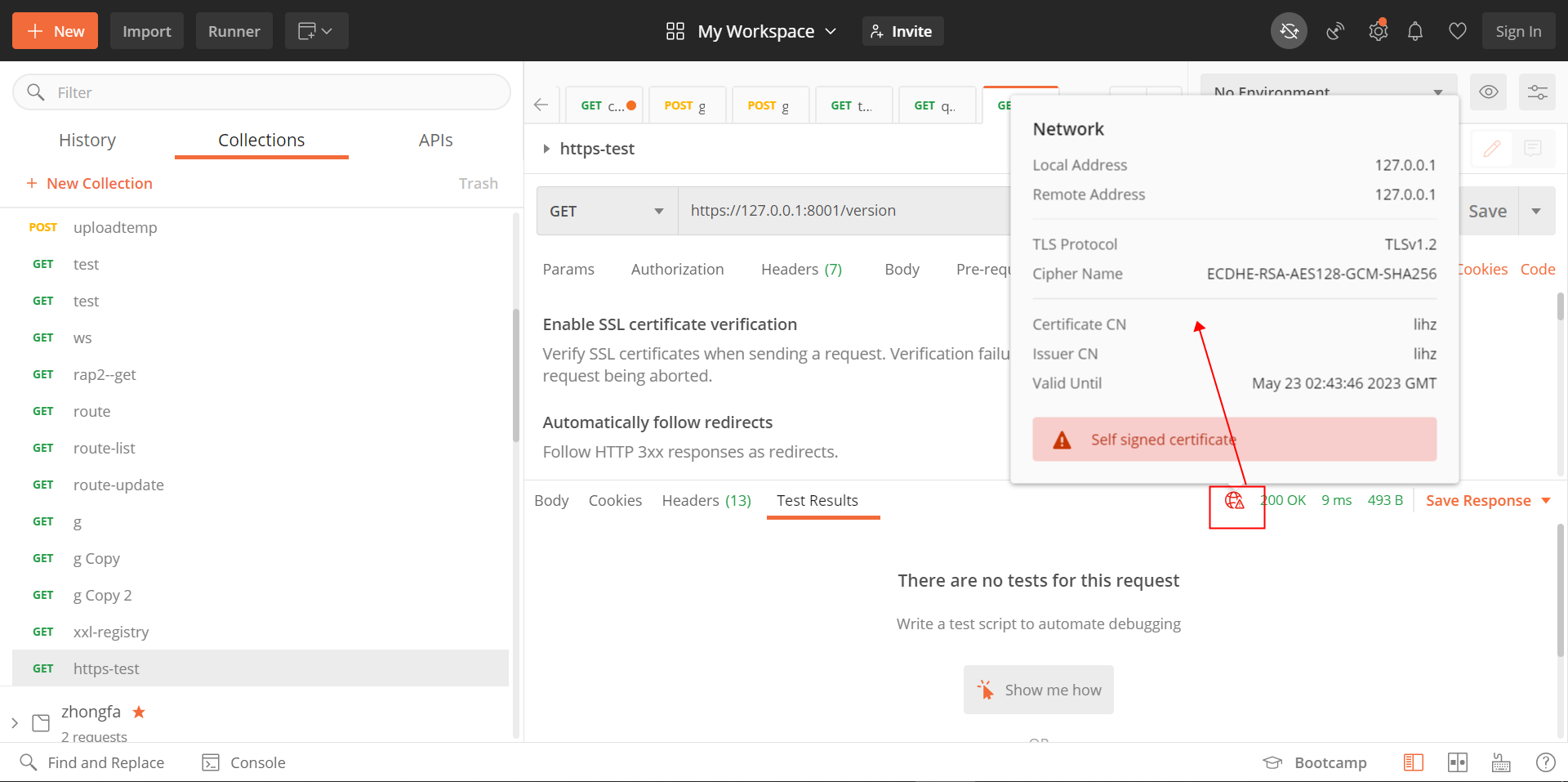The image size is (1568, 782).
Task: Open the GET ws request
Action: click(x=261, y=337)
